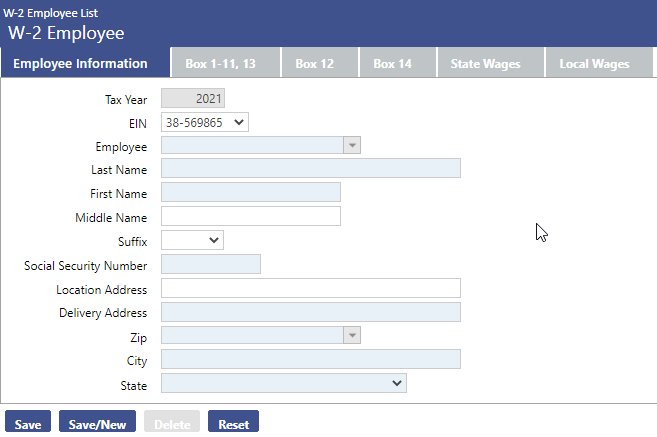Viewport: 657px width, 437px height.
Task: Click the Last Name input field
Action: click(310, 169)
